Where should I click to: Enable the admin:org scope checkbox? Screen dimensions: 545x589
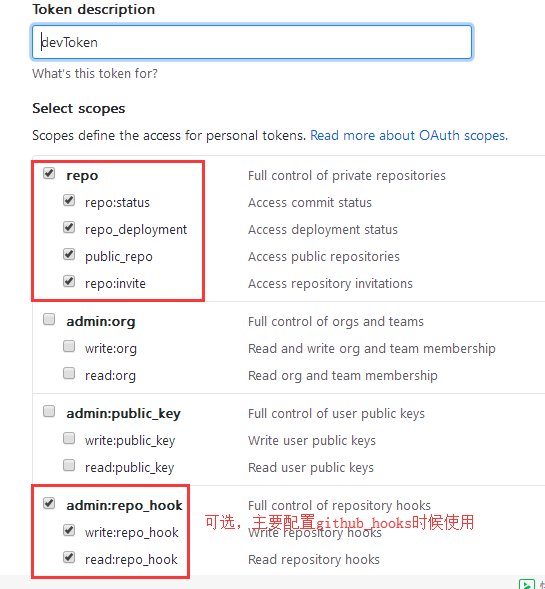[x=49, y=319]
